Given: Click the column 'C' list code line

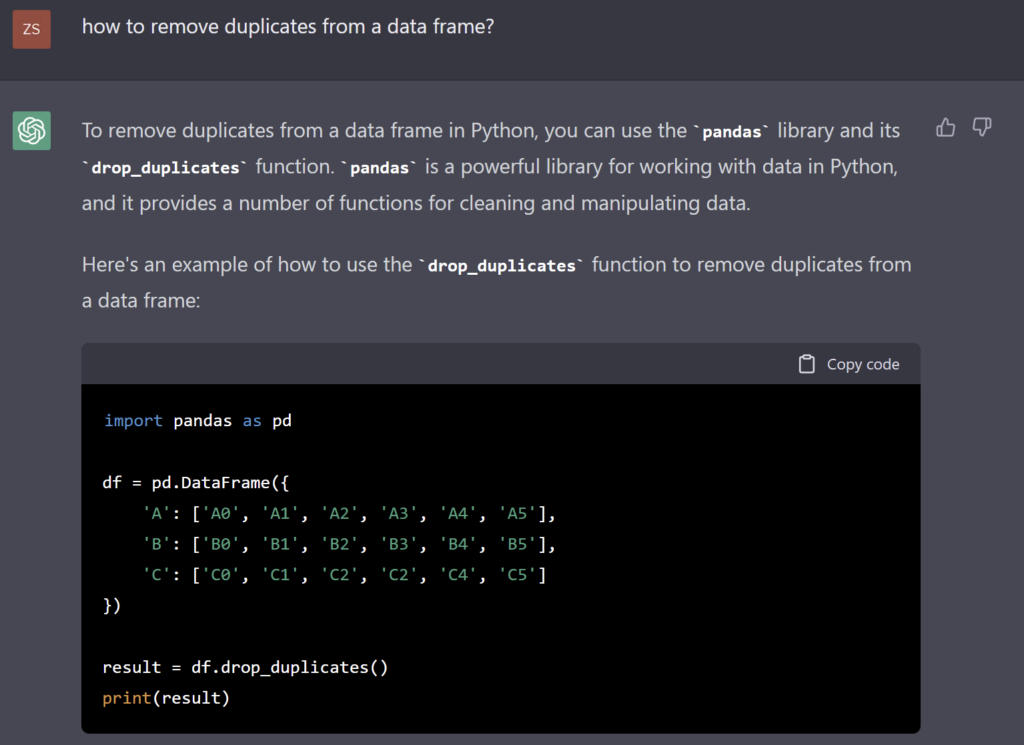Looking at the screenshot, I should [x=345, y=575].
